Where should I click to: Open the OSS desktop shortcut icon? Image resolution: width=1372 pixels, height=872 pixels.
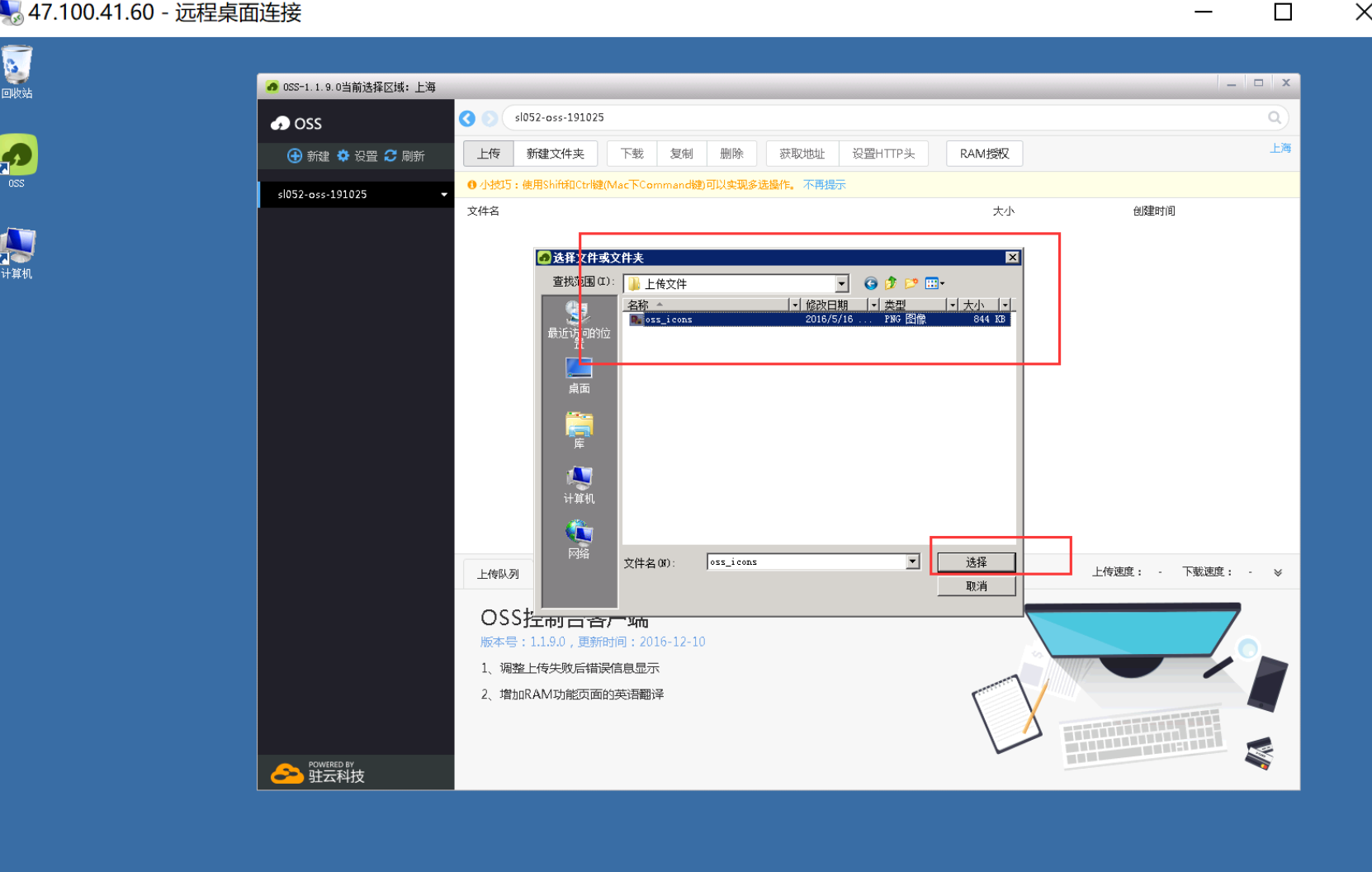click(18, 160)
